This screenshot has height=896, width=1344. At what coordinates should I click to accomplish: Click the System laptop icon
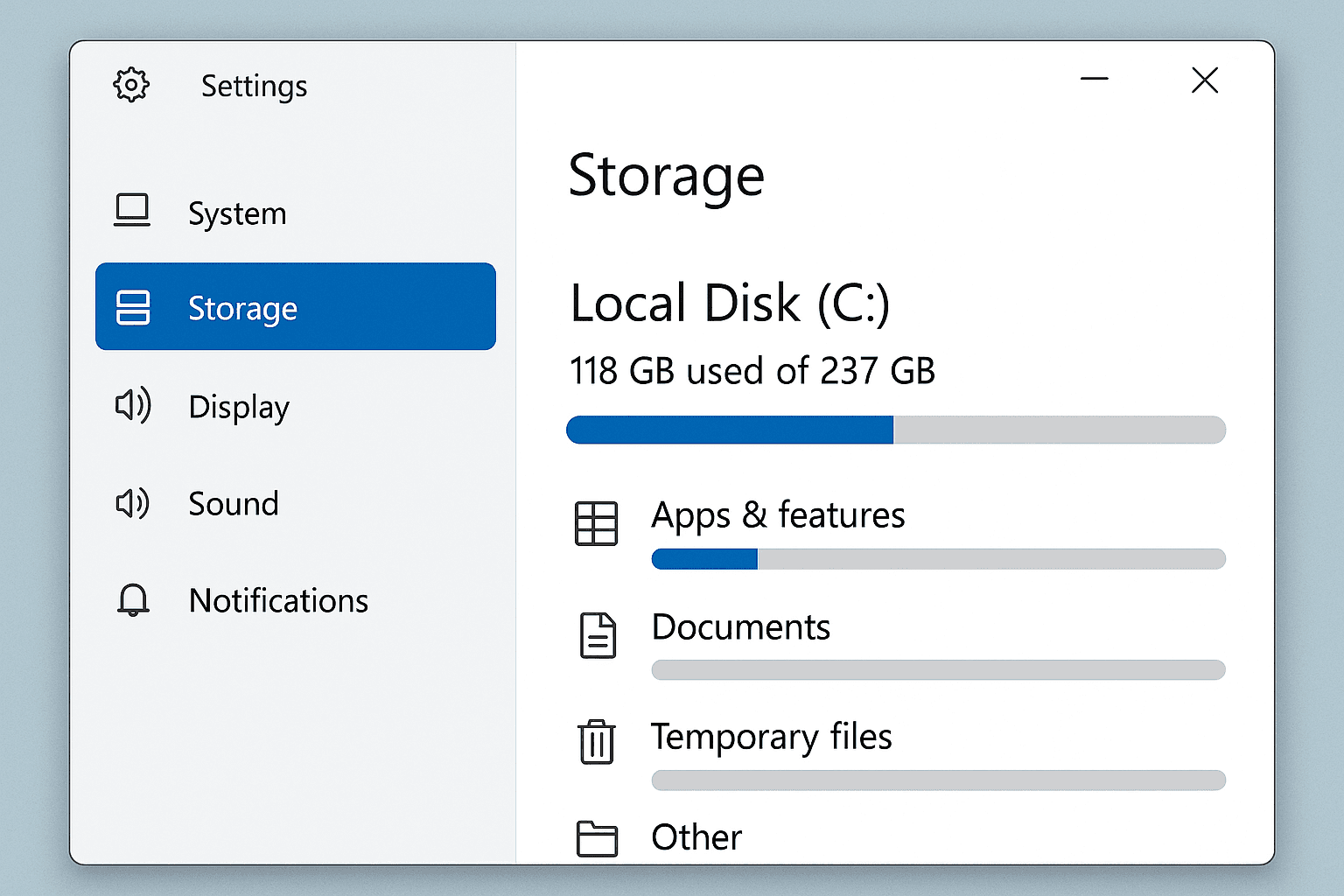click(x=132, y=211)
